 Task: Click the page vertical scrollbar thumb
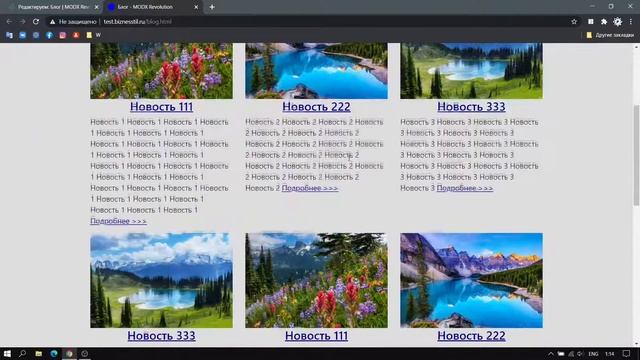tap(636, 155)
